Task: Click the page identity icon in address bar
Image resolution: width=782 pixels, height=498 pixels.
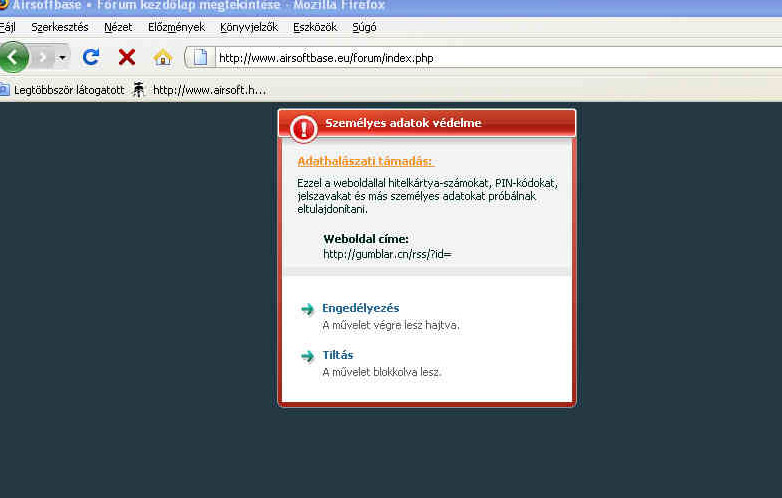Action: pyautogui.click(x=200, y=57)
